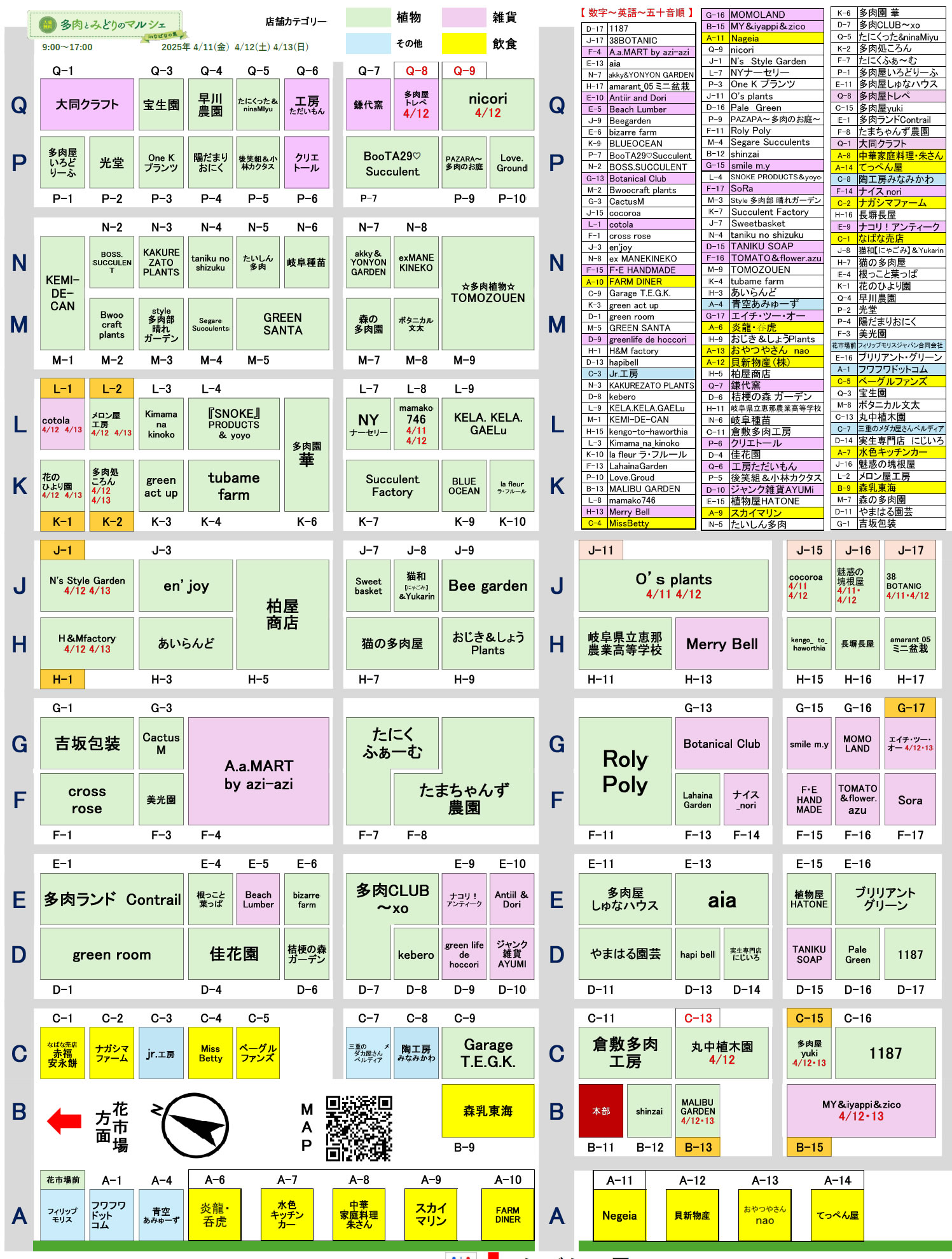The height and width of the screenshot is (1259, 952).
Task: Select the tubame farm booth on the map
Action: 233,486
